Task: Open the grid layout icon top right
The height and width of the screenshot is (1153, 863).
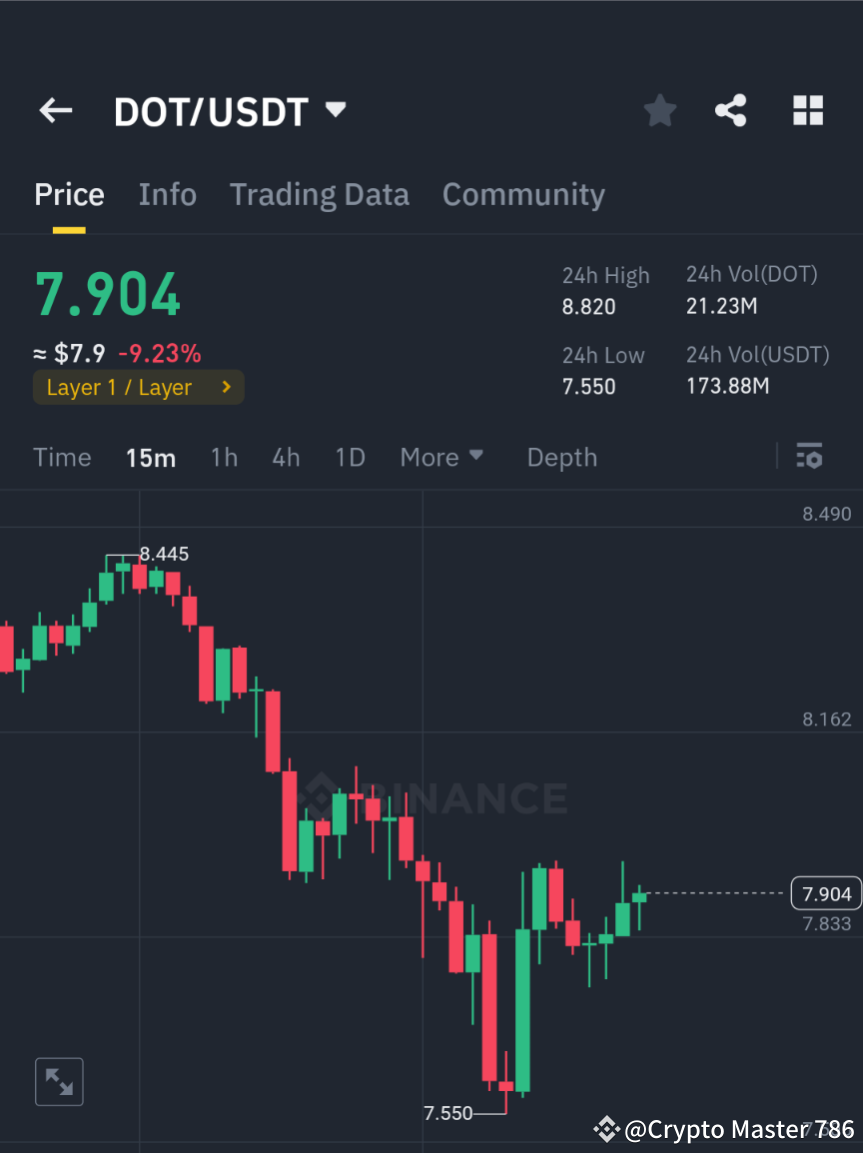Action: [x=808, y=110]
